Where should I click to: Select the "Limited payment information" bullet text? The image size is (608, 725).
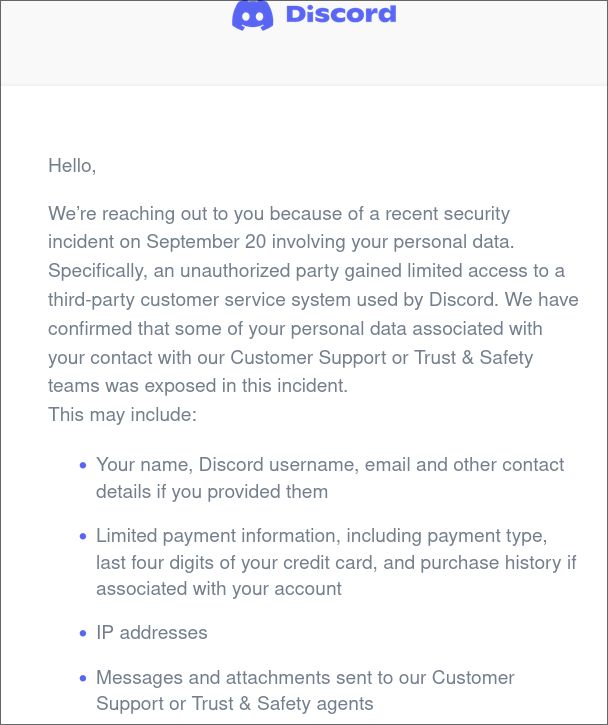tap(218, 535)
